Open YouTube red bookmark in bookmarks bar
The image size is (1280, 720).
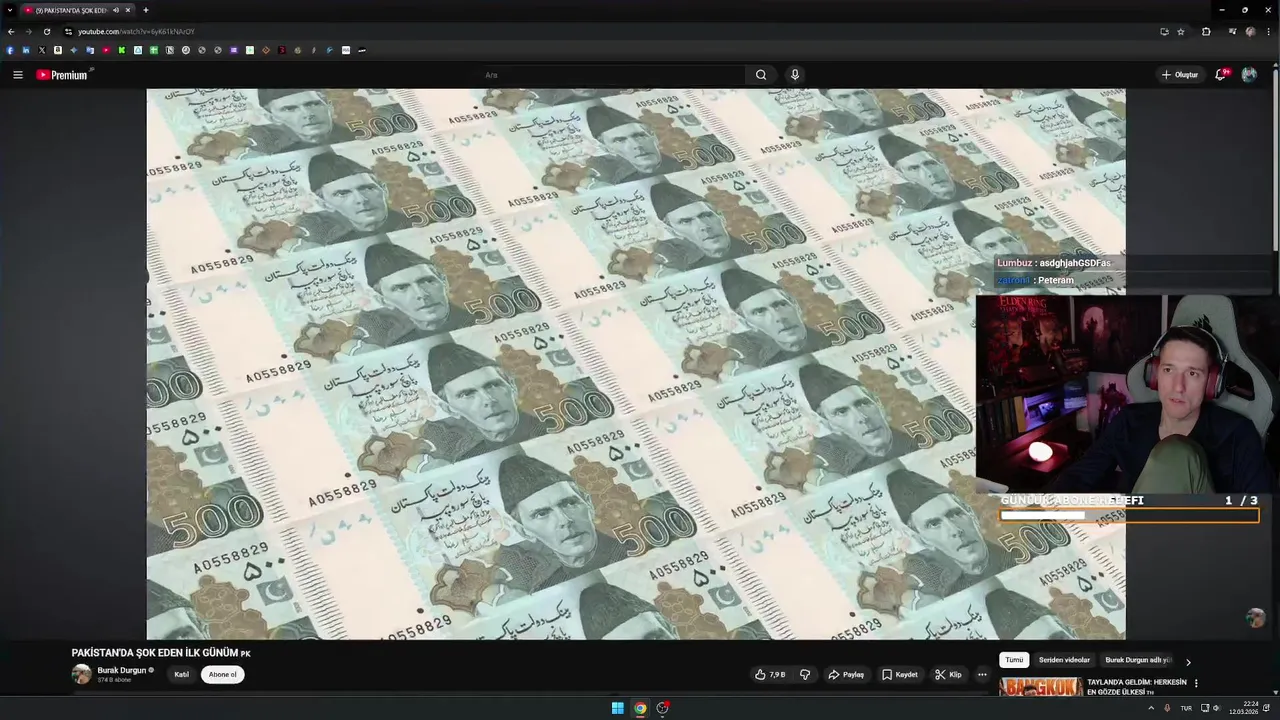[106, 50]
